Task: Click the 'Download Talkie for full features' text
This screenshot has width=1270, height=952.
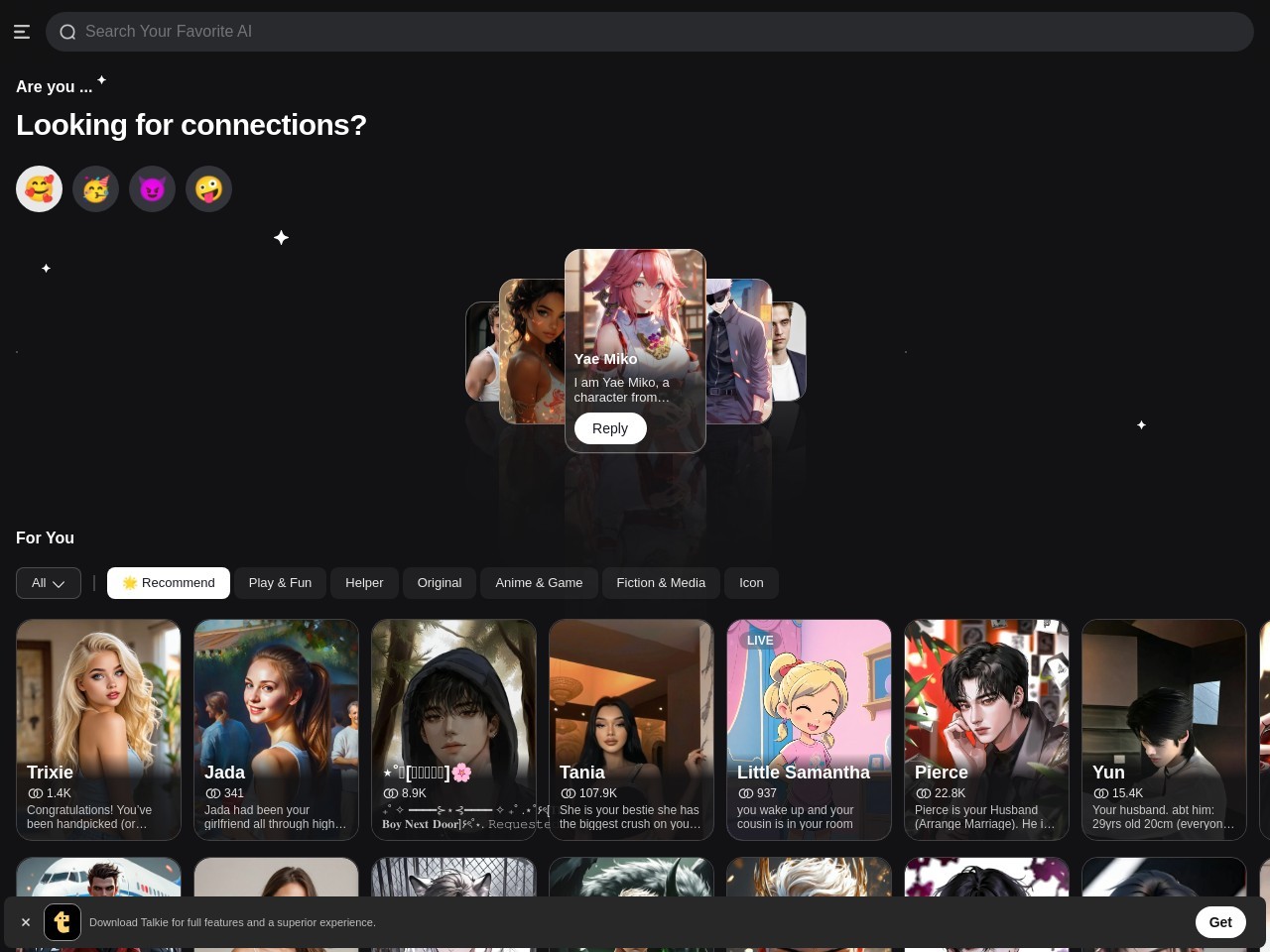Action: coord(232,922)
